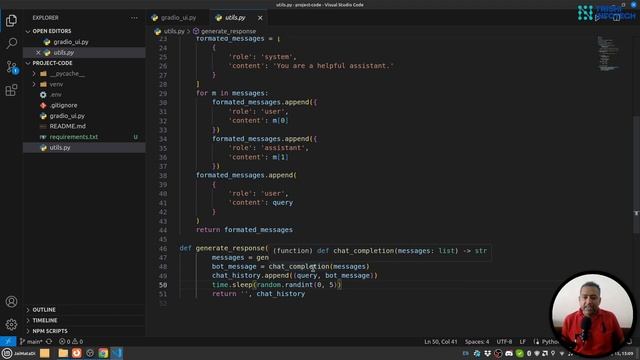This screenshot has width=640, height=360.
Task: Open README.md file
Action: 67,127
